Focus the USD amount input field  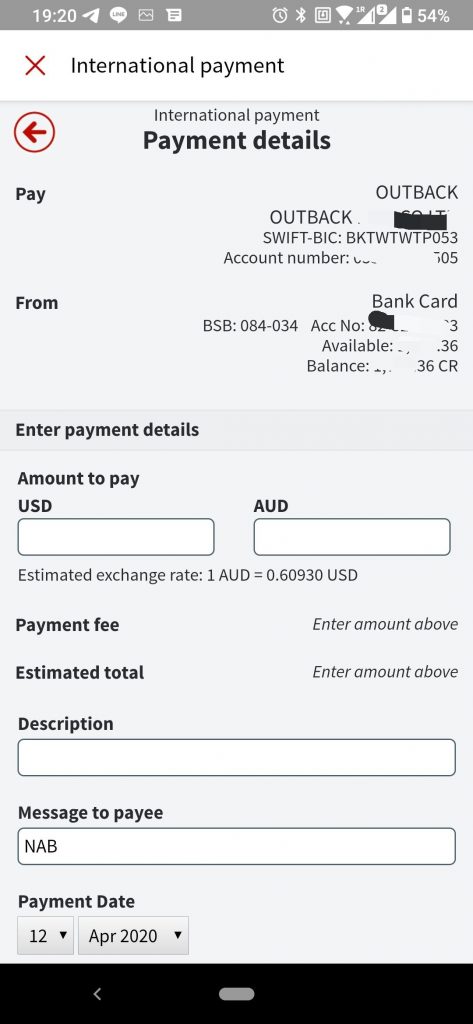pos(116,537)
